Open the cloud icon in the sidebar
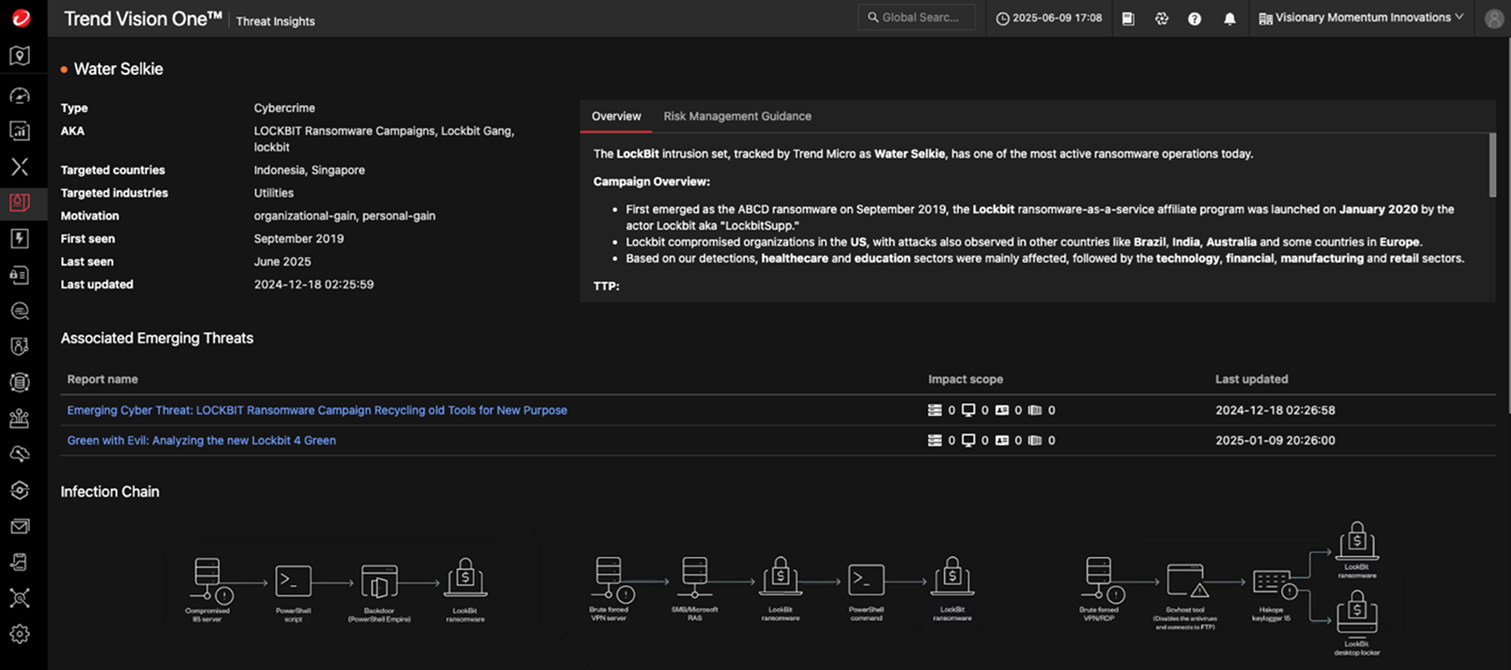Viewport: 1511px width, 670px height. click(x=20, y=455)
